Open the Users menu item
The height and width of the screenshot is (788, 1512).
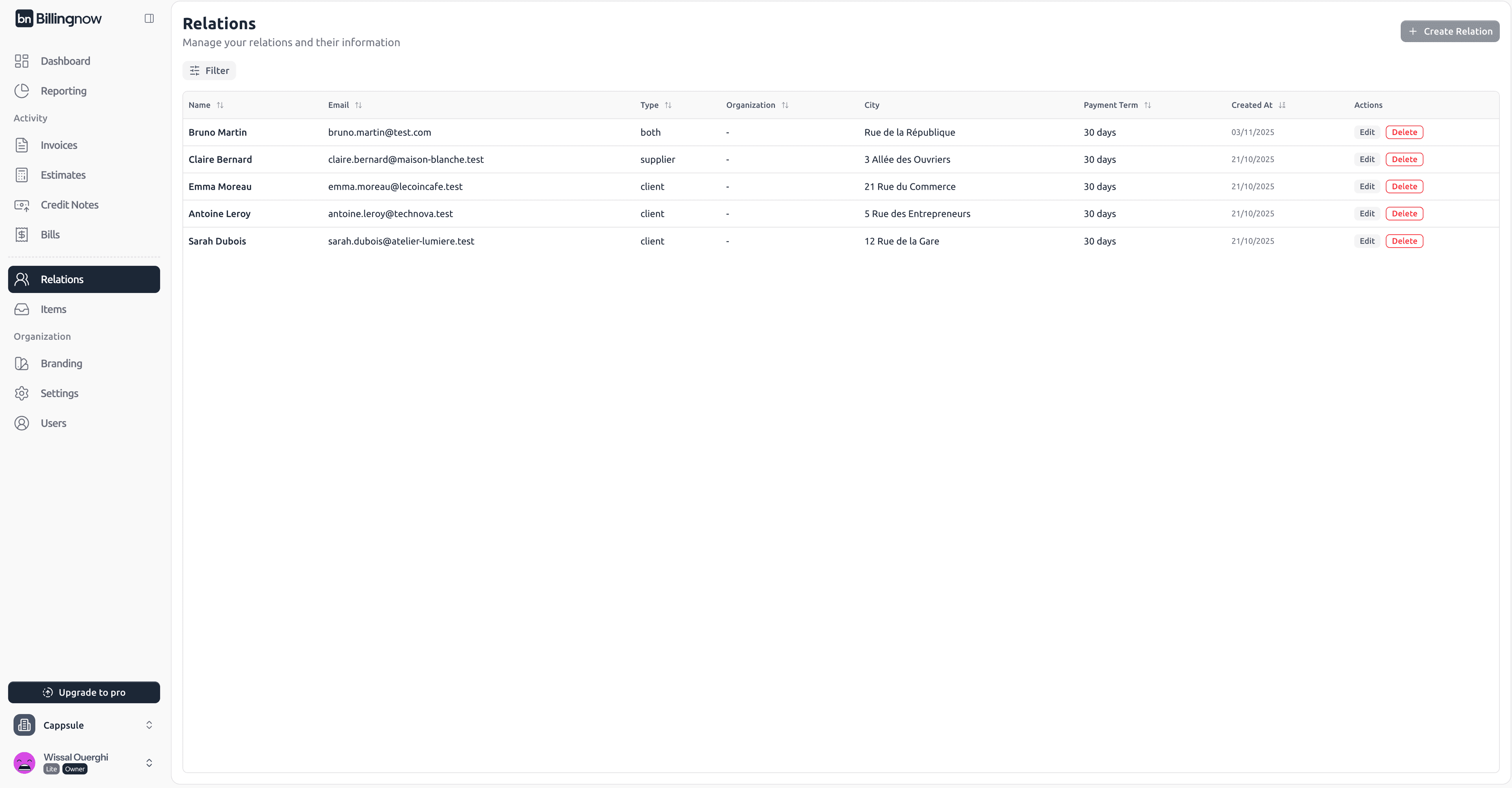pyautogui.click(x=53, y=423)
